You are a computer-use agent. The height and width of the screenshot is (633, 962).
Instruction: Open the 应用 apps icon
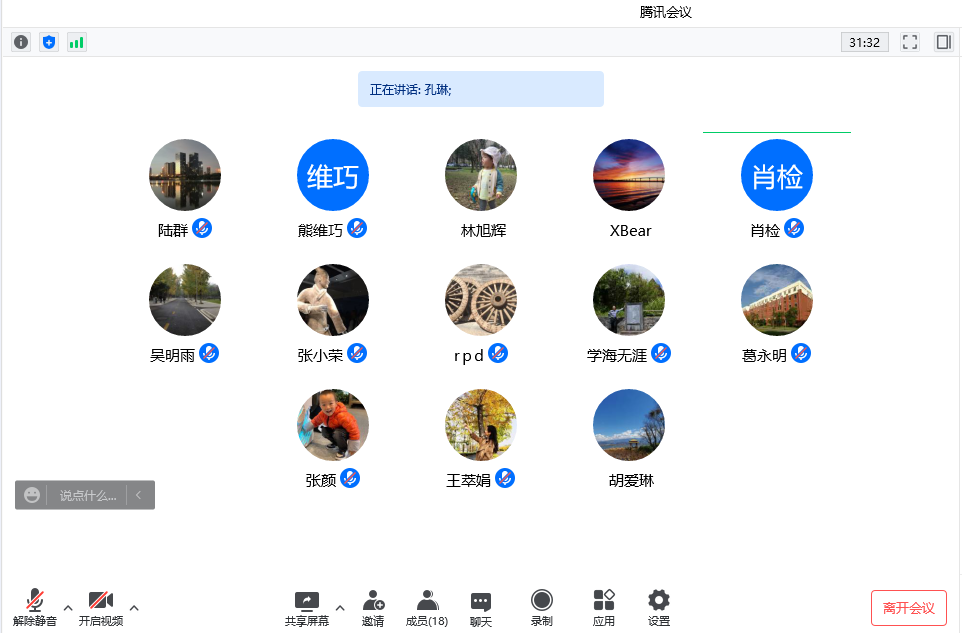pos(603,607)
